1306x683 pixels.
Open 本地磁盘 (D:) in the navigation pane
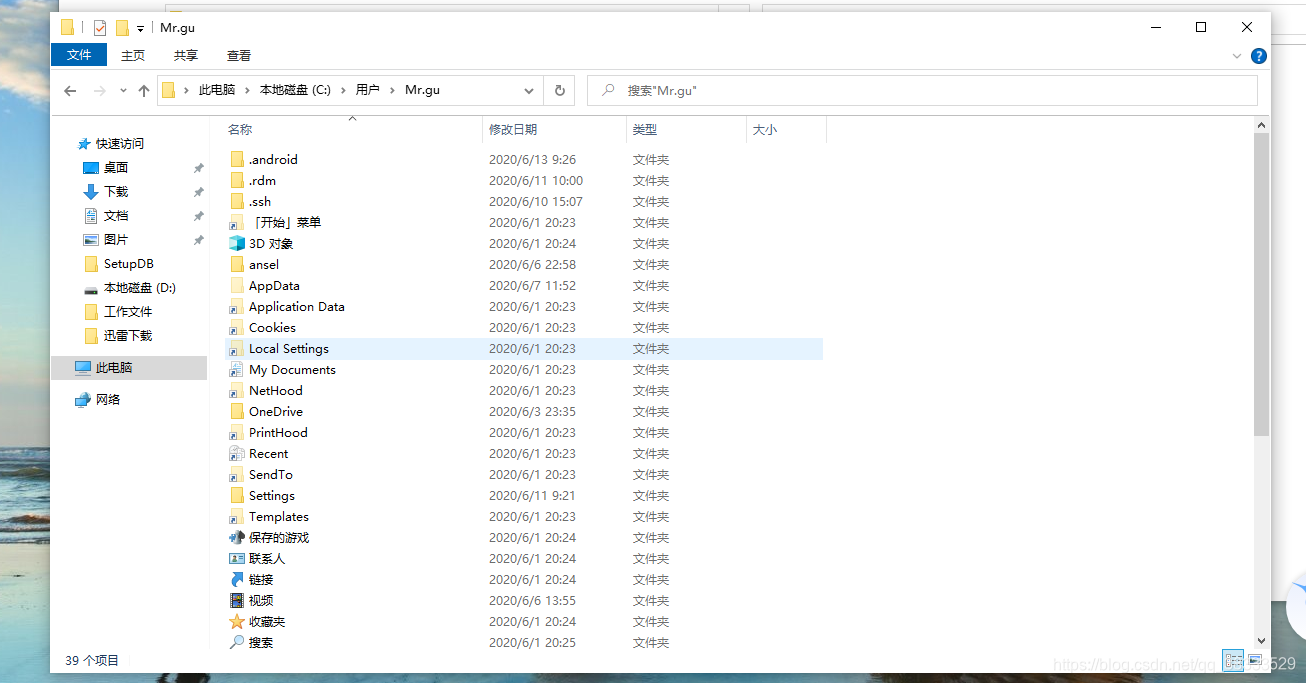click(139, 288)
